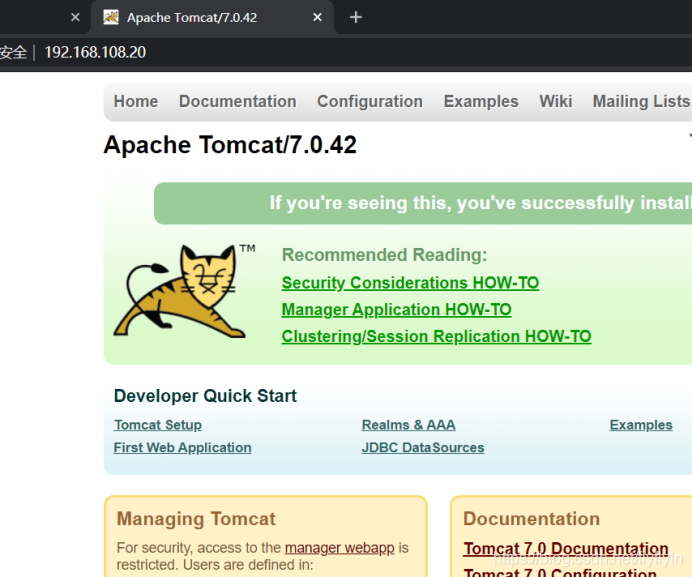Follow the manager webapp link
This screenshot has height=577, width=692.
[x=339, y=548]
